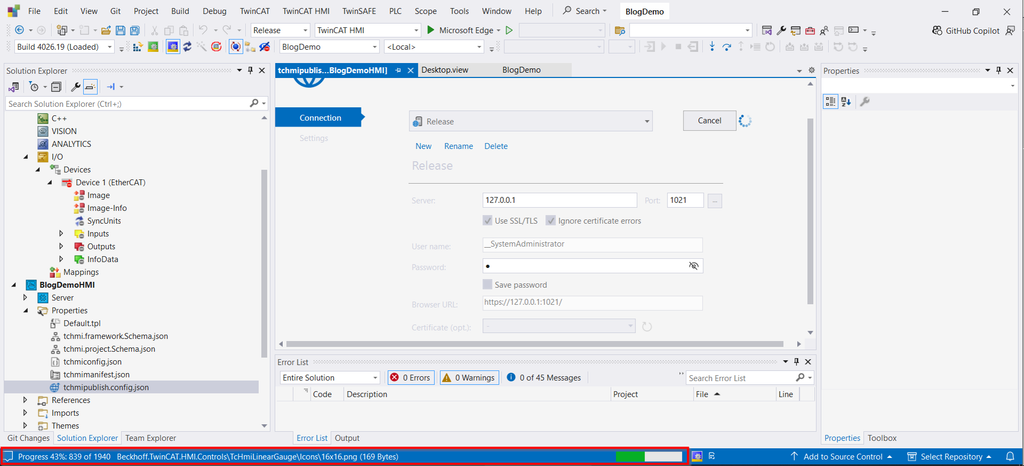Screen dimensions: 1024x466
Task: Click Collapse All in Solution Explorer toolbar
Action: coord(56,87)
